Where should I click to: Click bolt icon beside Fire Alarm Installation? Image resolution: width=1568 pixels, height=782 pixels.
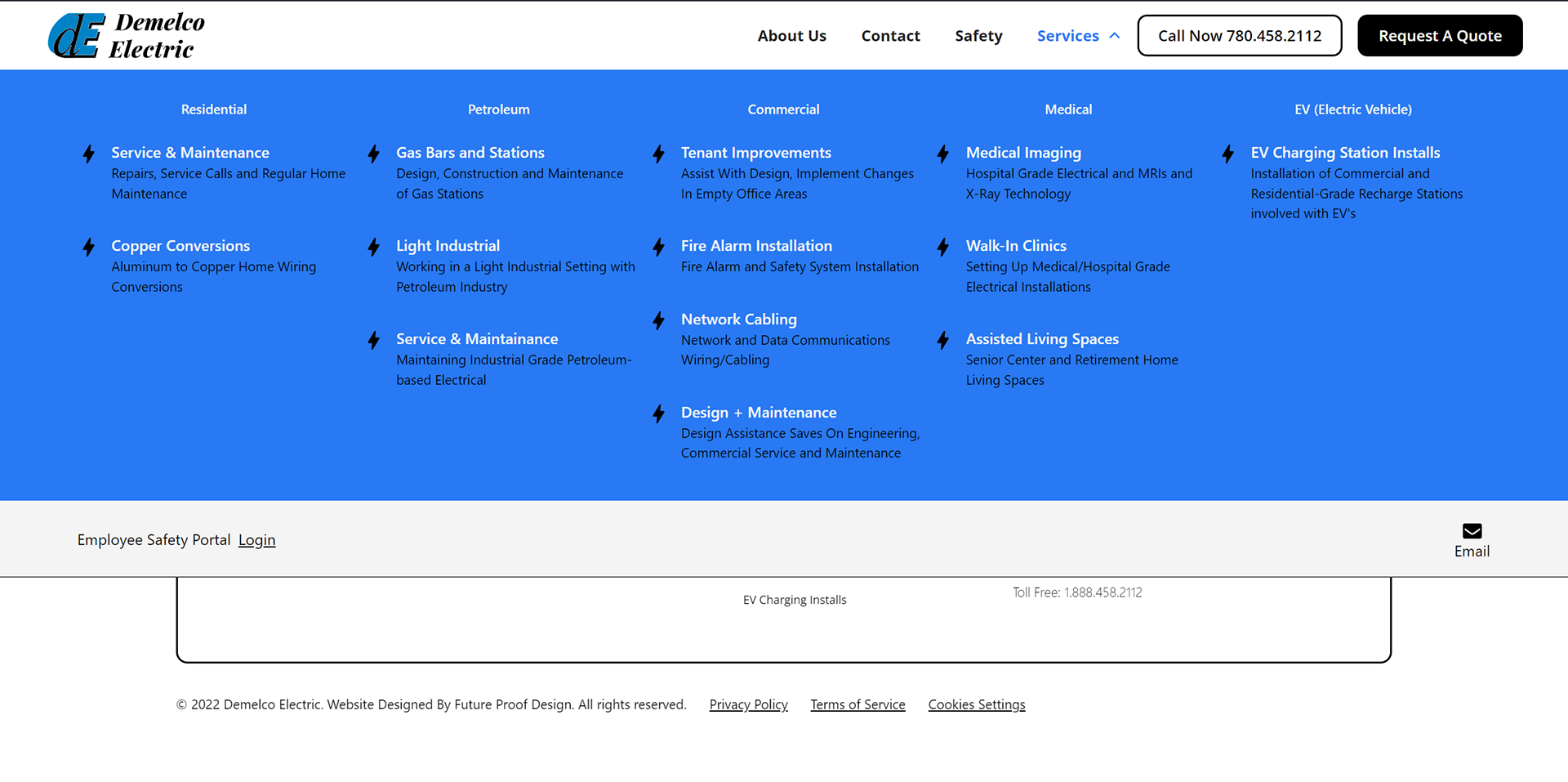[659, 247]
